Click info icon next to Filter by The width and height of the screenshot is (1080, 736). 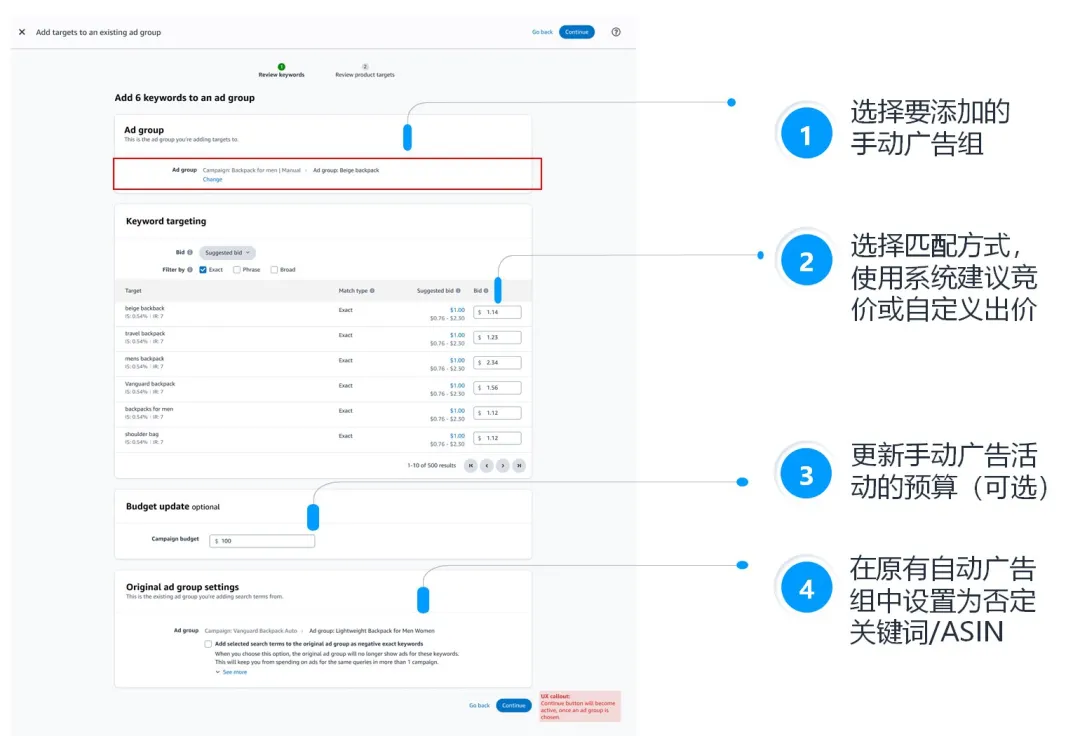[190, 269]
